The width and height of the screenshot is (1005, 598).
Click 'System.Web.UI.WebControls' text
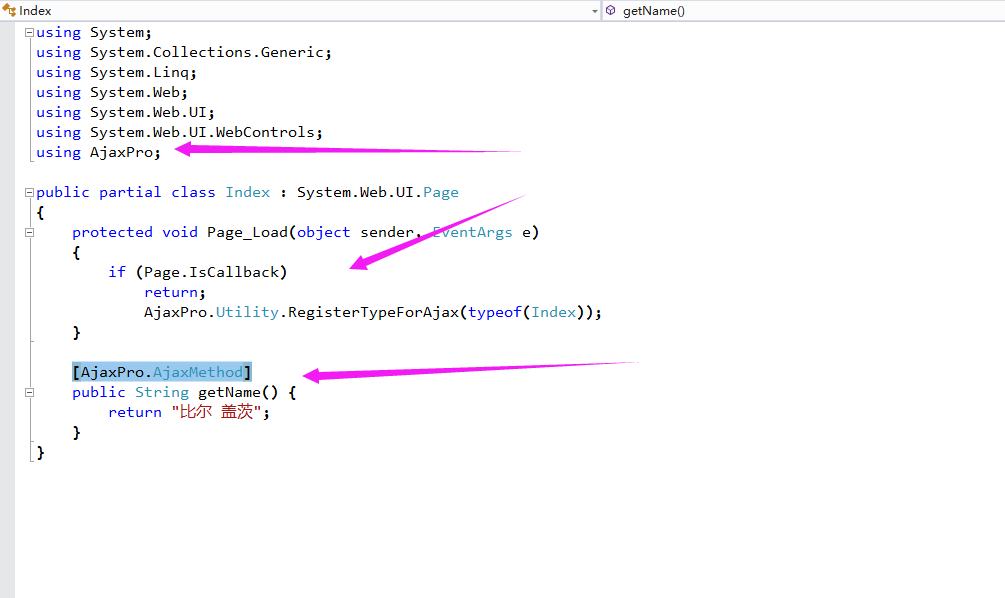click(x=202, y=132)
